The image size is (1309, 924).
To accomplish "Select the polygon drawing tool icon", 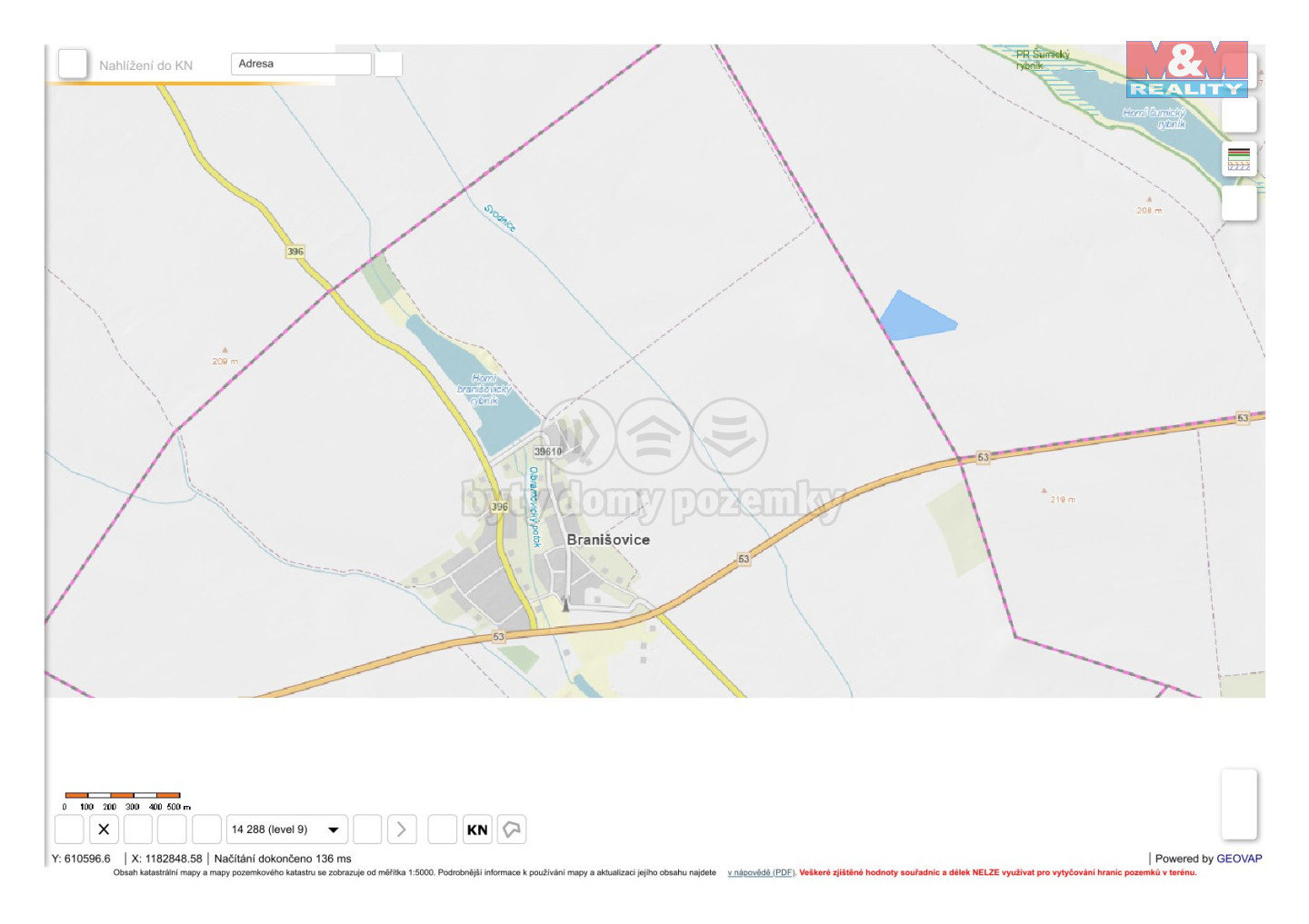I will [x=512, y=829].
